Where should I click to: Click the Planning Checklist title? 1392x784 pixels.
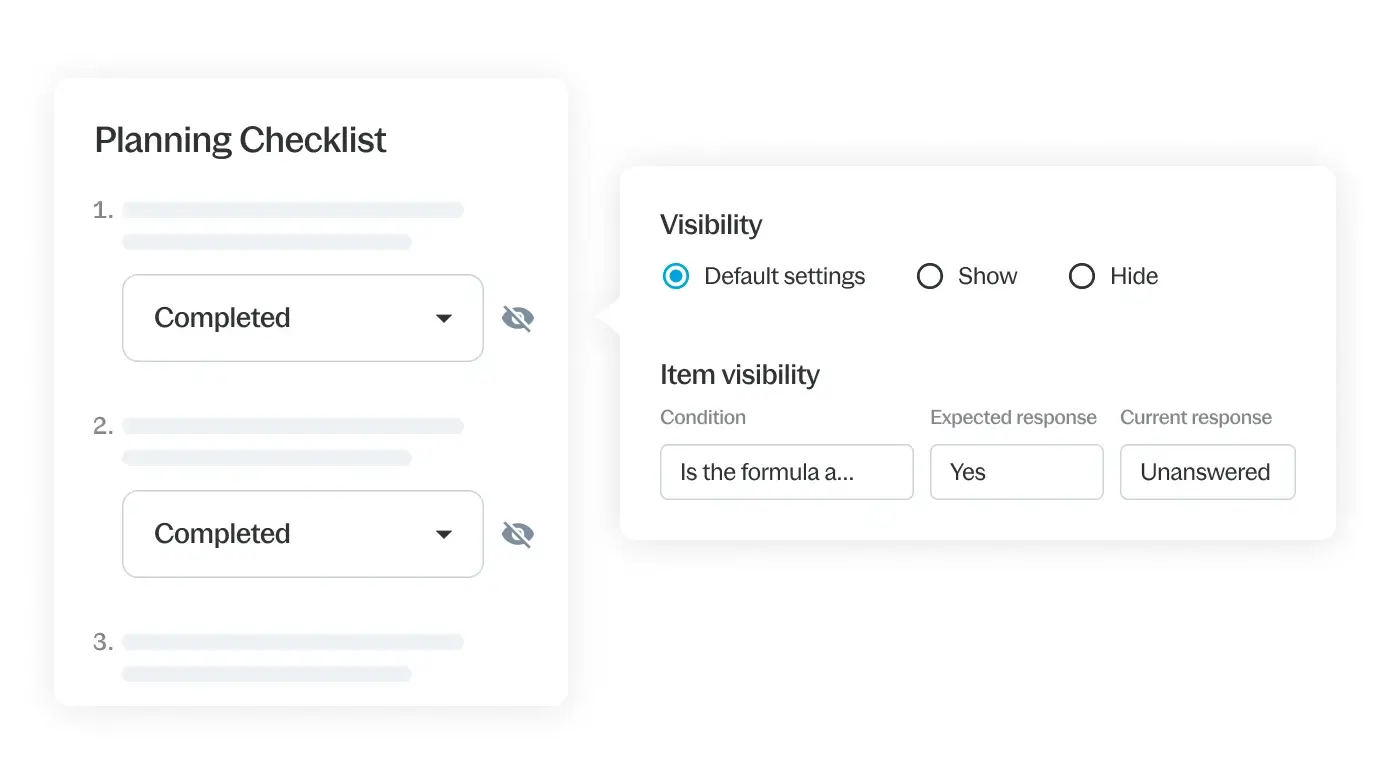point(240,140)
